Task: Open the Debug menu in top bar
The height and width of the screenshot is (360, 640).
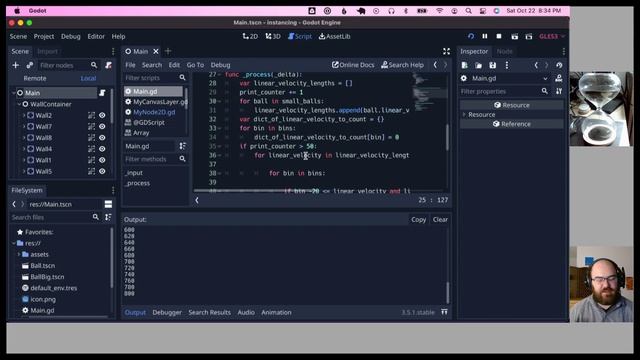Action: 71,36
